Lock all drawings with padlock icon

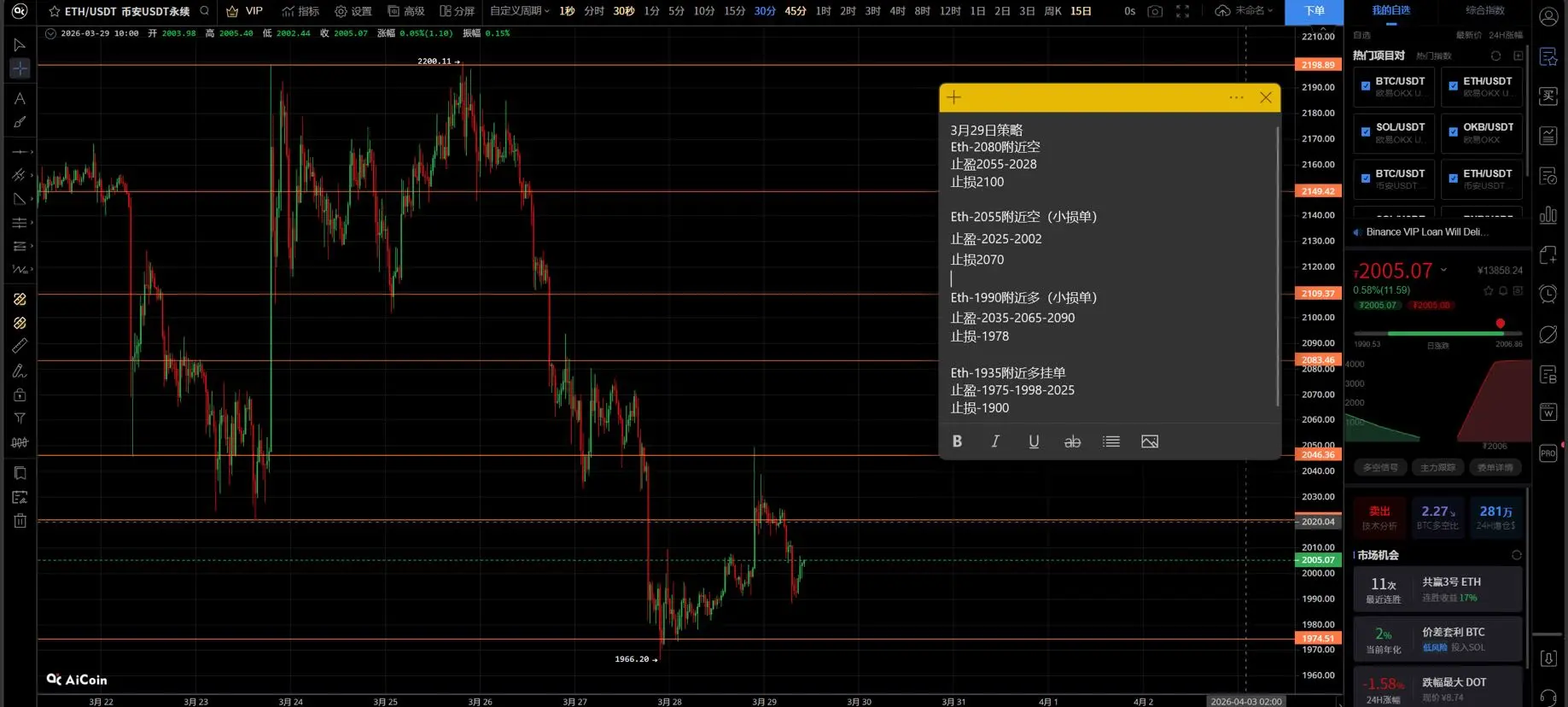20,394
